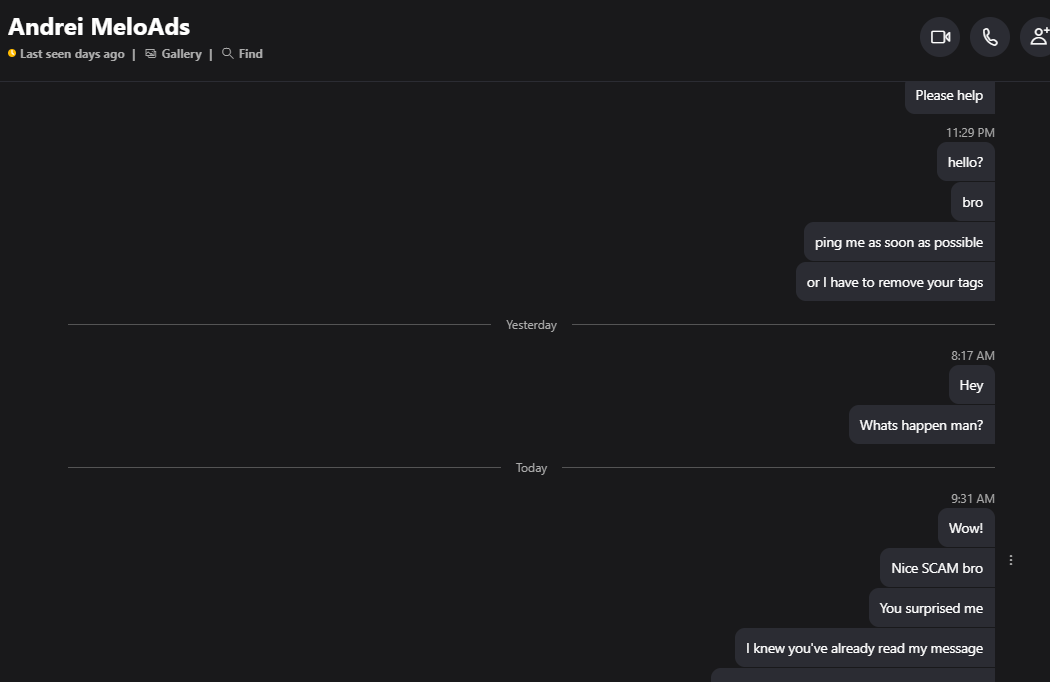The height and width of the screenshot is (682, 1050).
Task: Add people to the conversation
Action: point(1038,37)
